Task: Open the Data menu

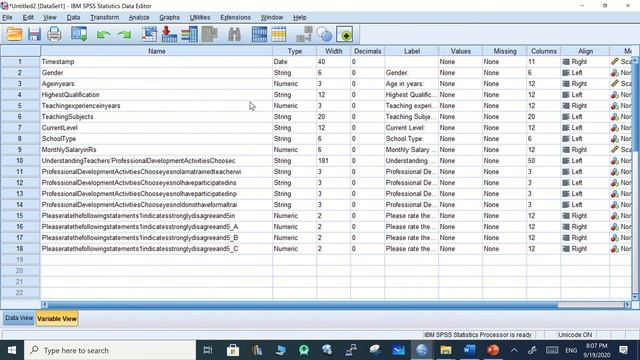Action: pyautogui.click(x=73, y=18)
